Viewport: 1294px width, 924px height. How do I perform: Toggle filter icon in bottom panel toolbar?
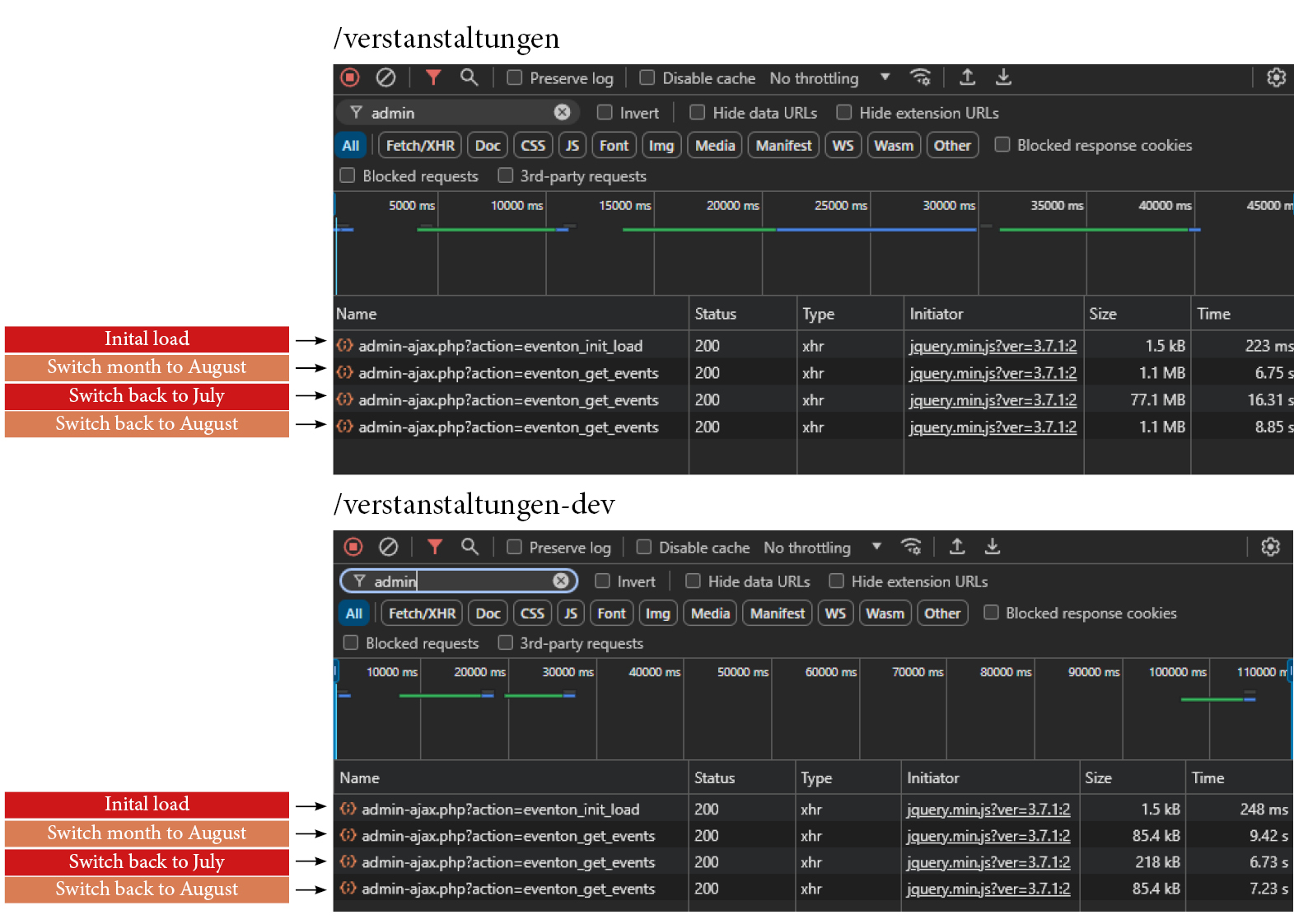tap(435, 547)
